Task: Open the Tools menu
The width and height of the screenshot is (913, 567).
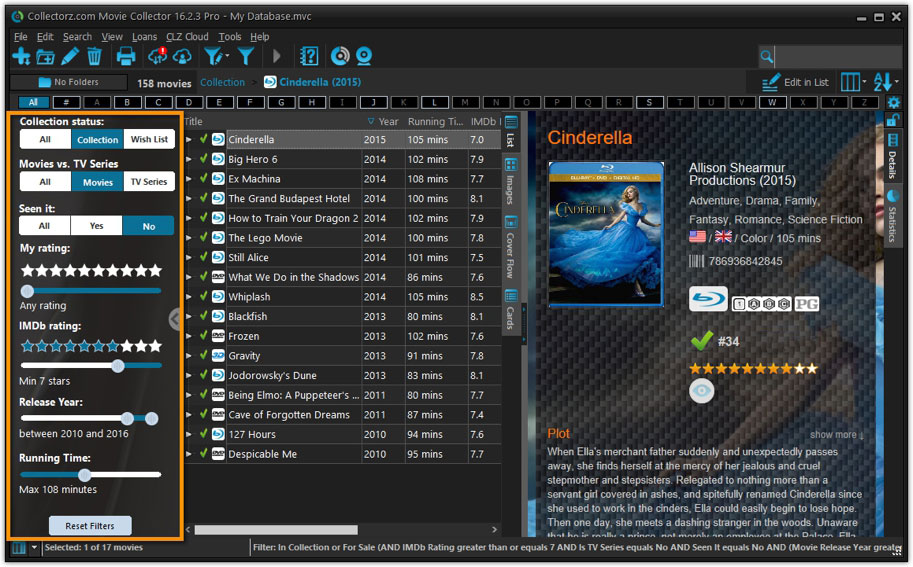Action: 229,37
